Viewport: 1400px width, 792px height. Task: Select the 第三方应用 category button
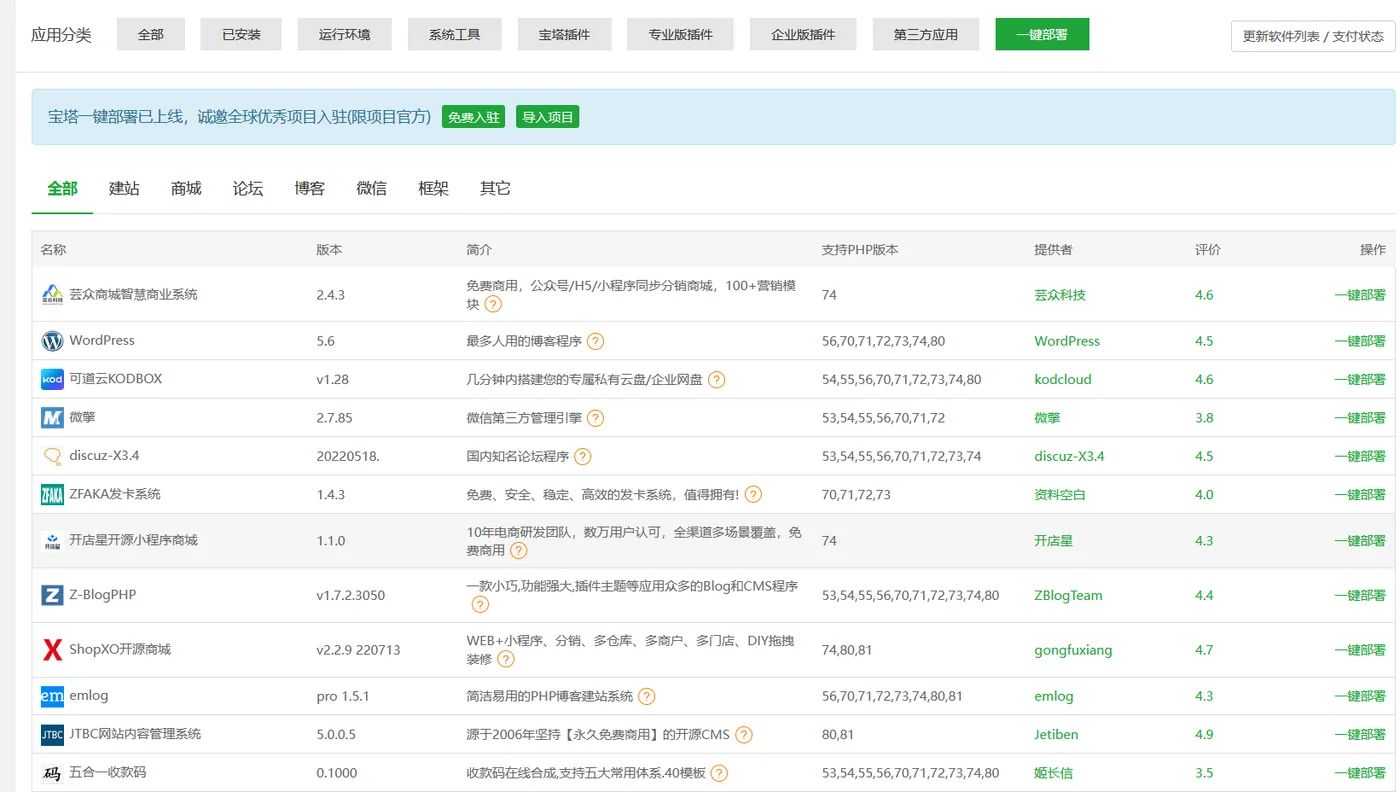pos(926,34)
